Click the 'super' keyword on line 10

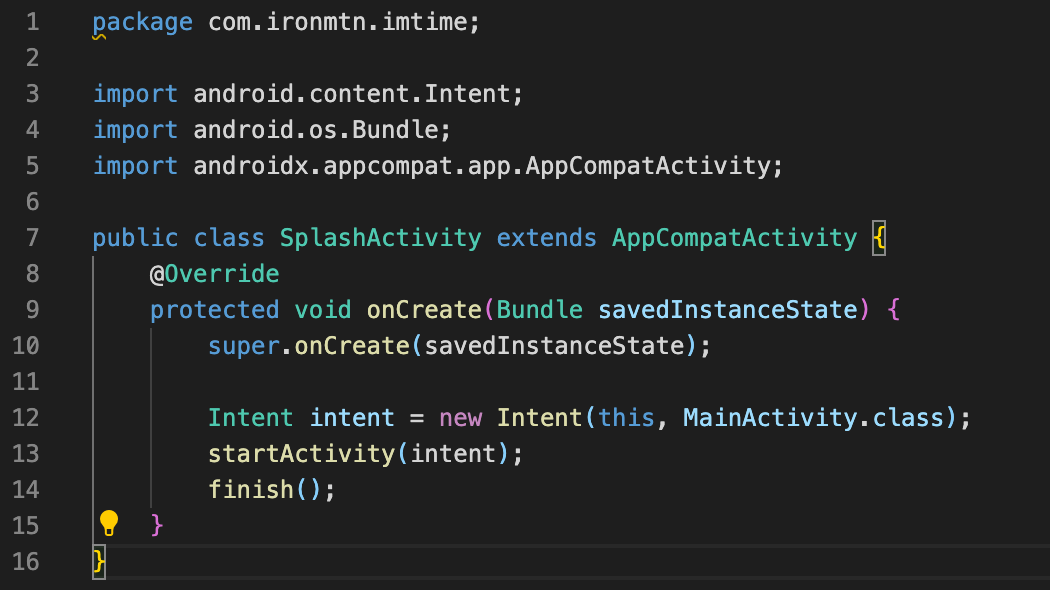243,346
